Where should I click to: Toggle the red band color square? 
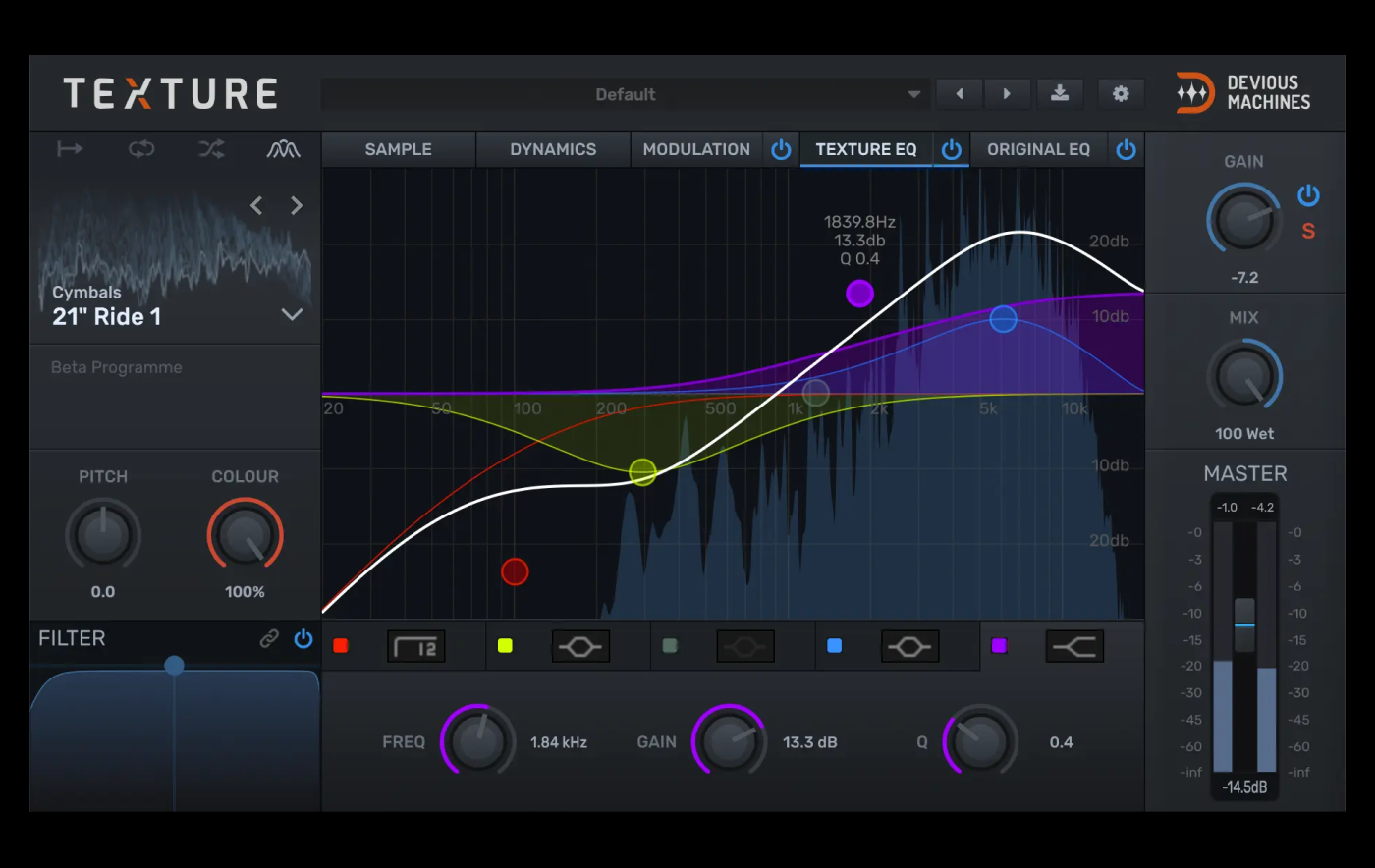click(x=341, y=646)
